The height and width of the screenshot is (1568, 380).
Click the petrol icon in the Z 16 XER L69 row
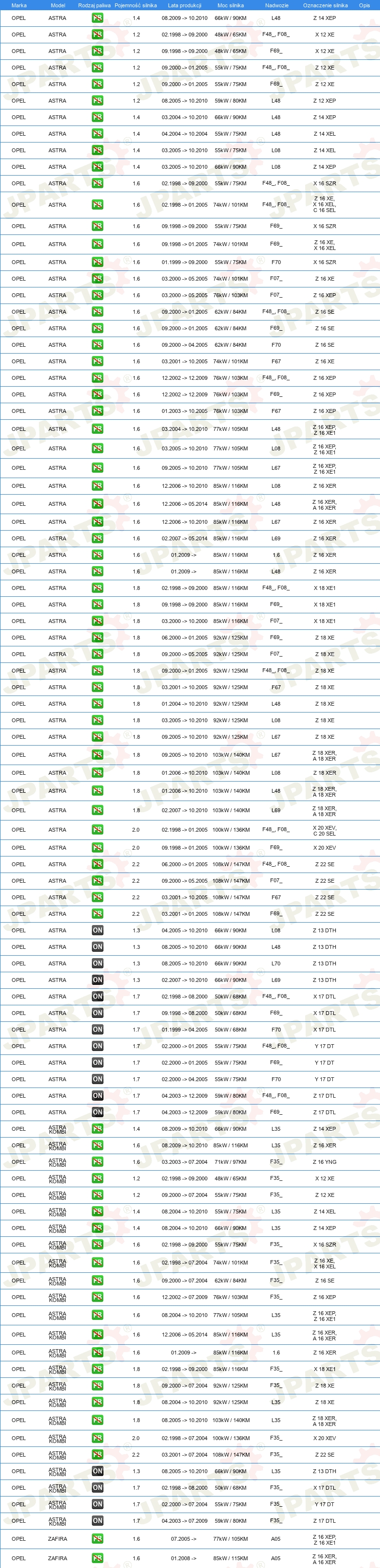97,538
